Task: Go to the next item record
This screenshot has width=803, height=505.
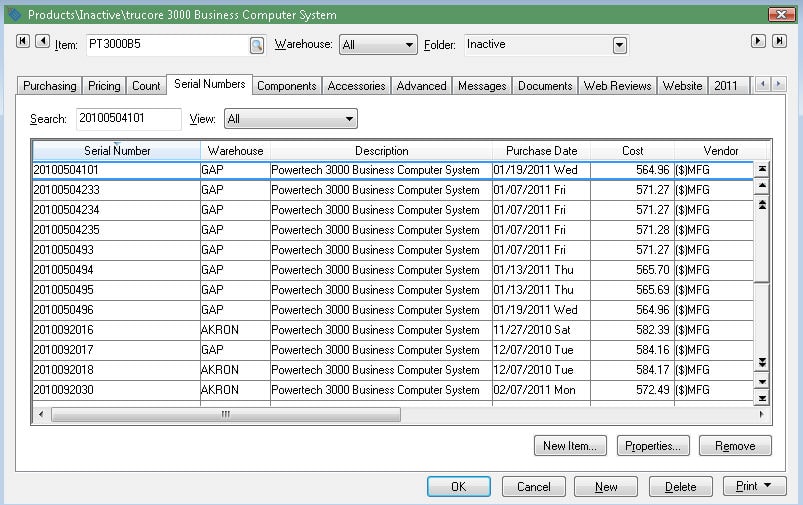Action: coord(759,41)
